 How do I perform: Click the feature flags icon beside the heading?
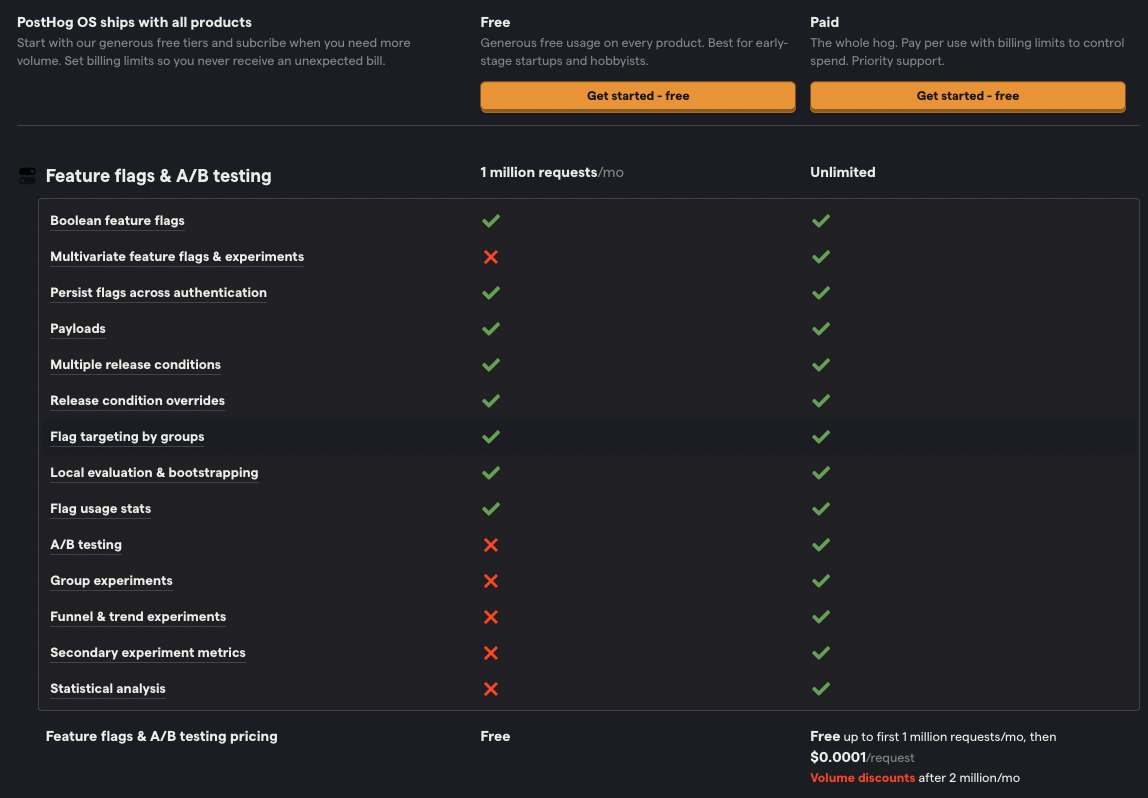27,175
